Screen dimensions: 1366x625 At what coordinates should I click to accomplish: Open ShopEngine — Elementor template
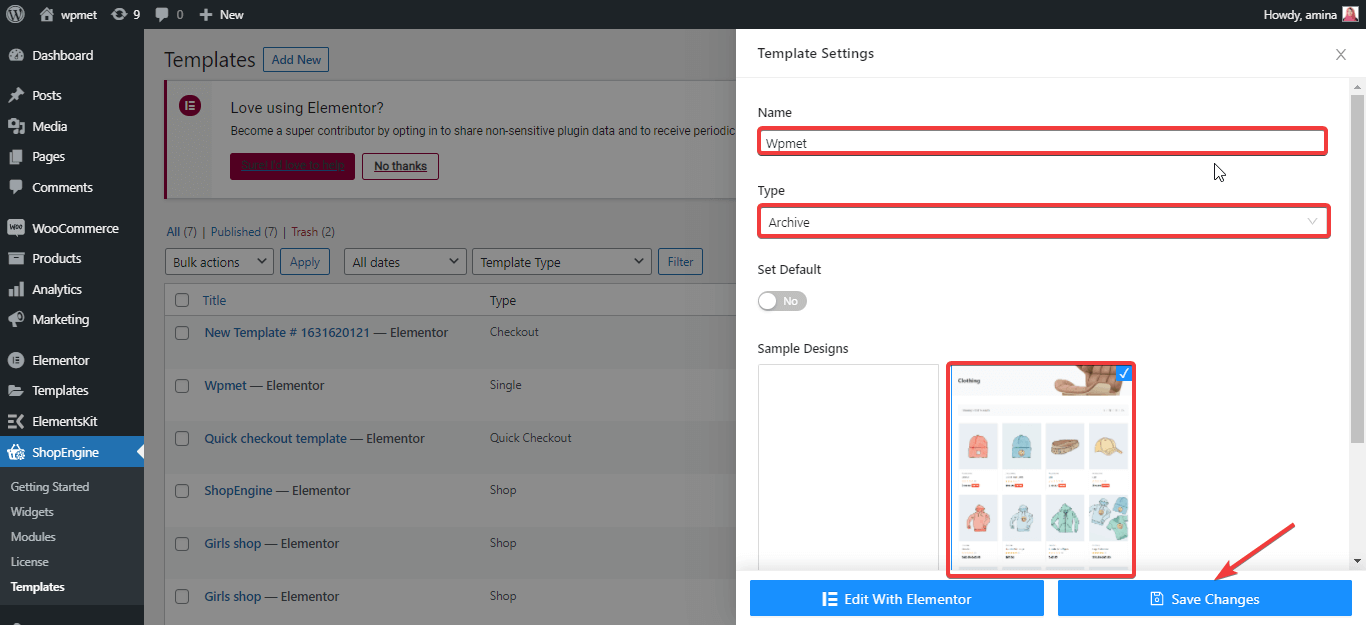pos(277,490)
